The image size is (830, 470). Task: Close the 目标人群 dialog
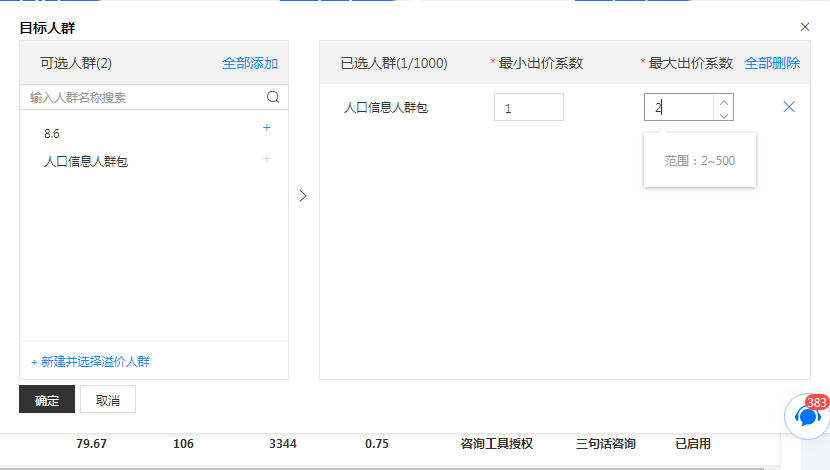tap(805, 27)
